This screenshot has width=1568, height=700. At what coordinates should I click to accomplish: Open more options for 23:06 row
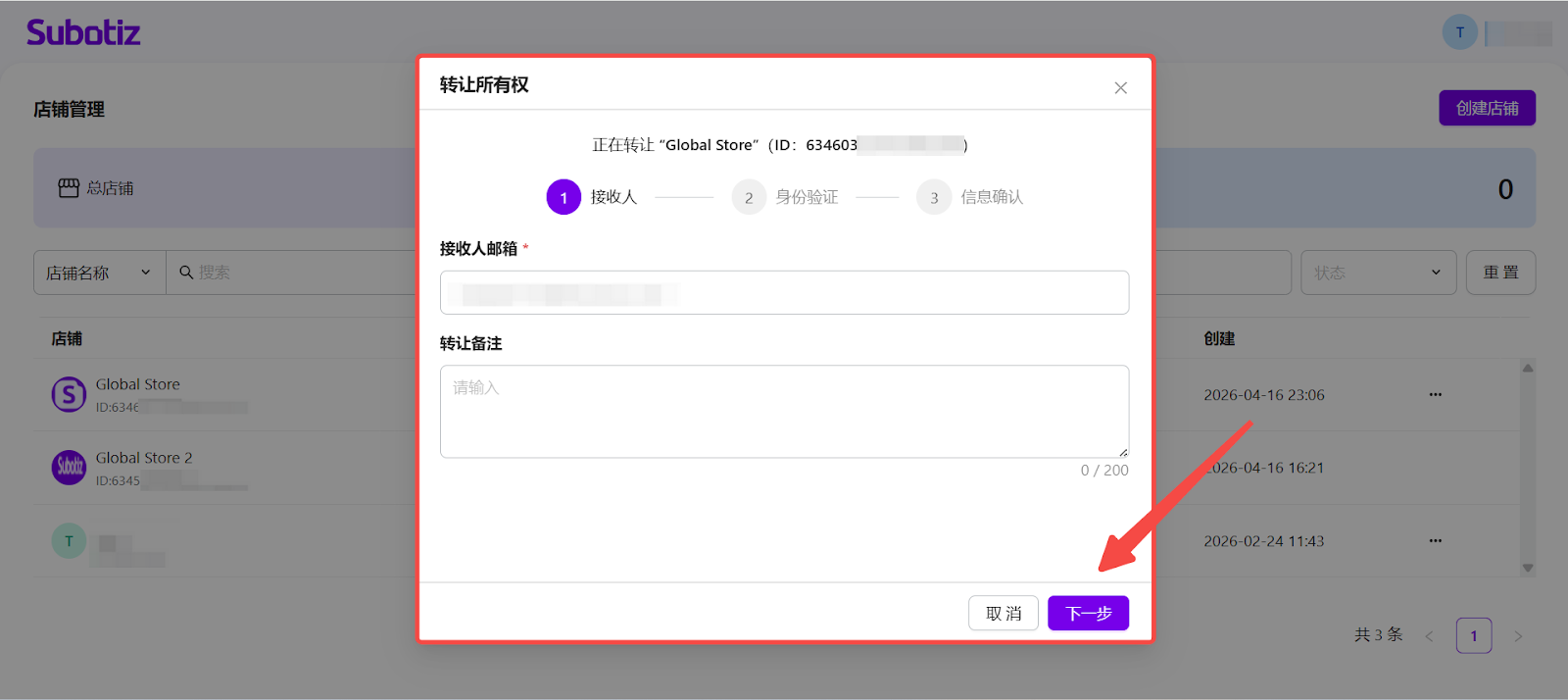click(x=1435, y=395)
